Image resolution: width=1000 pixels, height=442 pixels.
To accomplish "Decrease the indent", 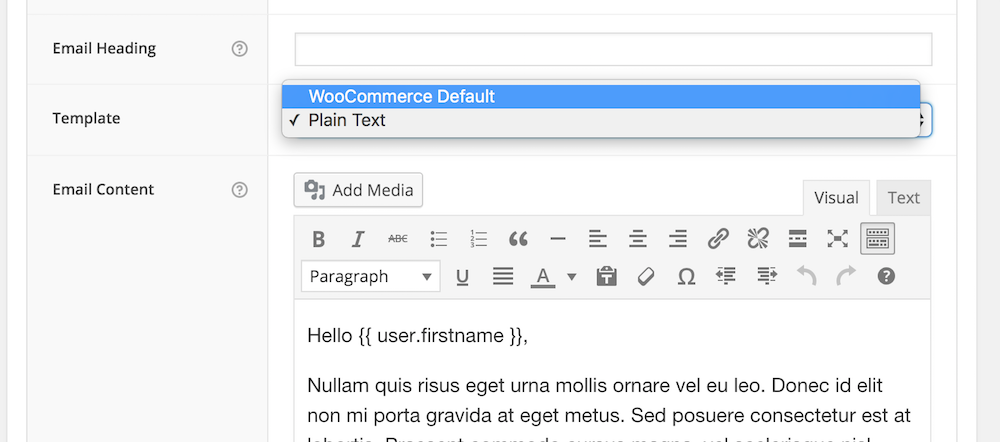I will click(726, 276).
